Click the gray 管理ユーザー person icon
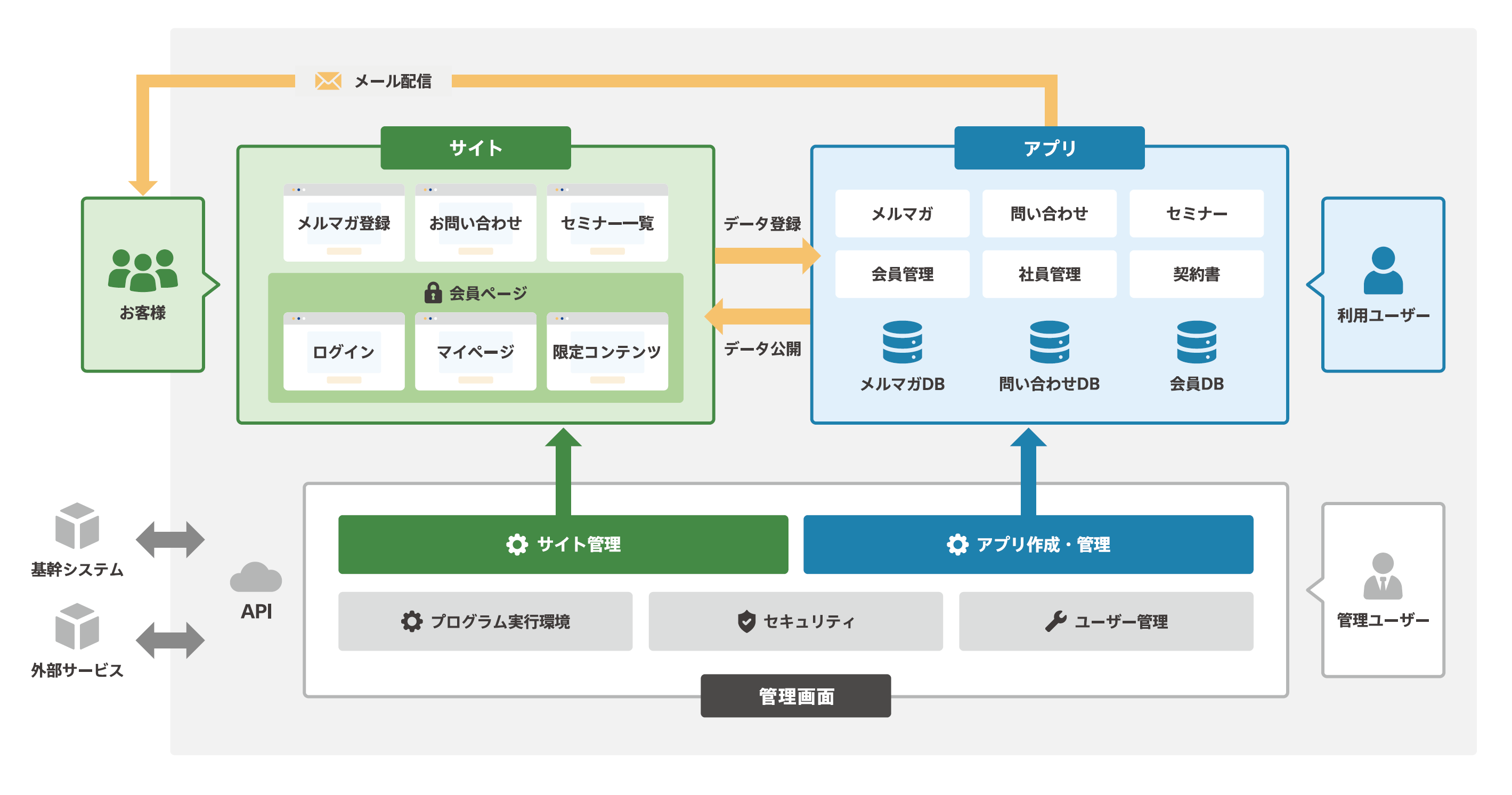This screenshot has width=1512, height=795. [1383, 576]
